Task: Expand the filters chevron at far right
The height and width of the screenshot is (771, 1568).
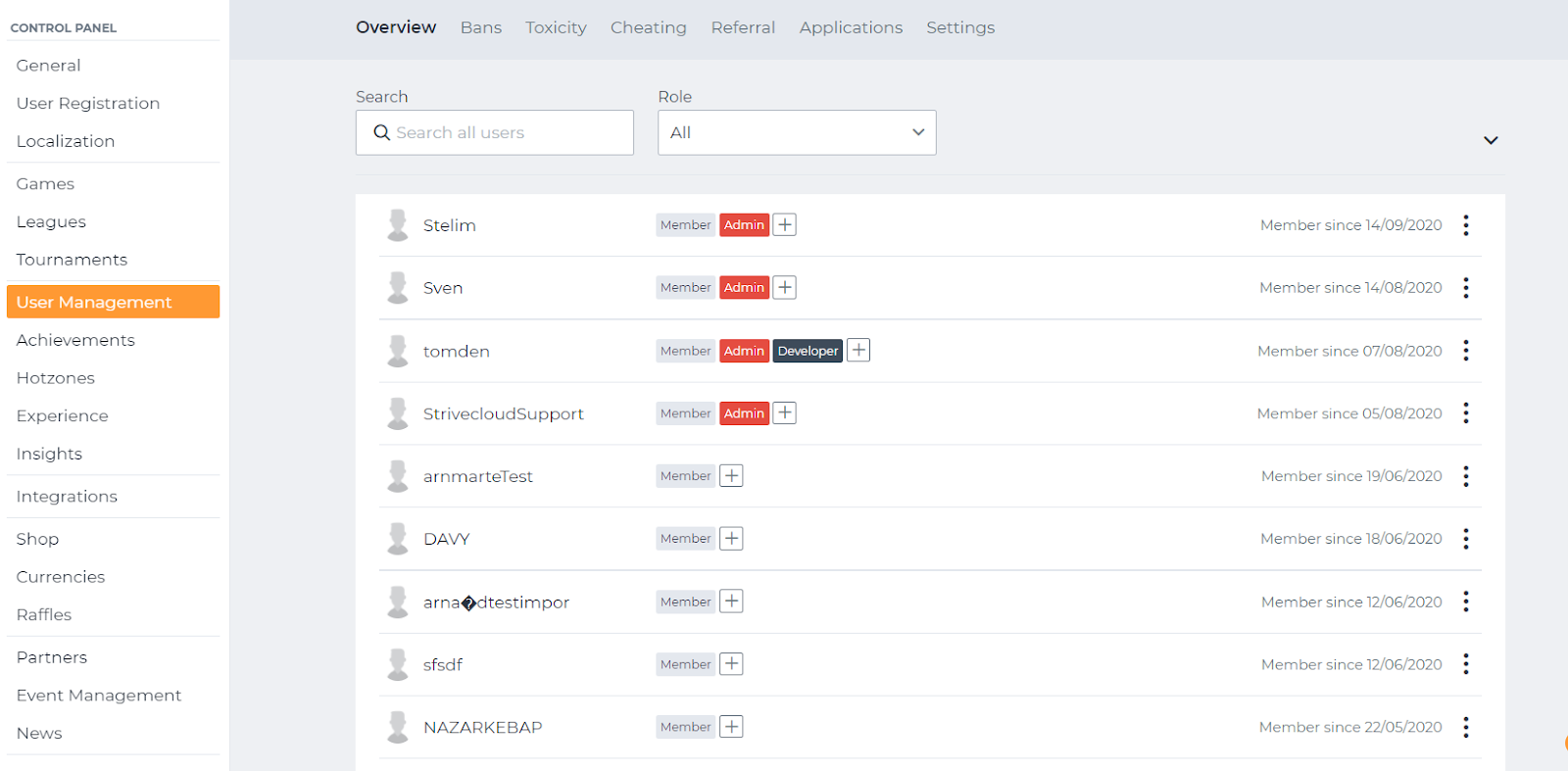Action: 1490,140
